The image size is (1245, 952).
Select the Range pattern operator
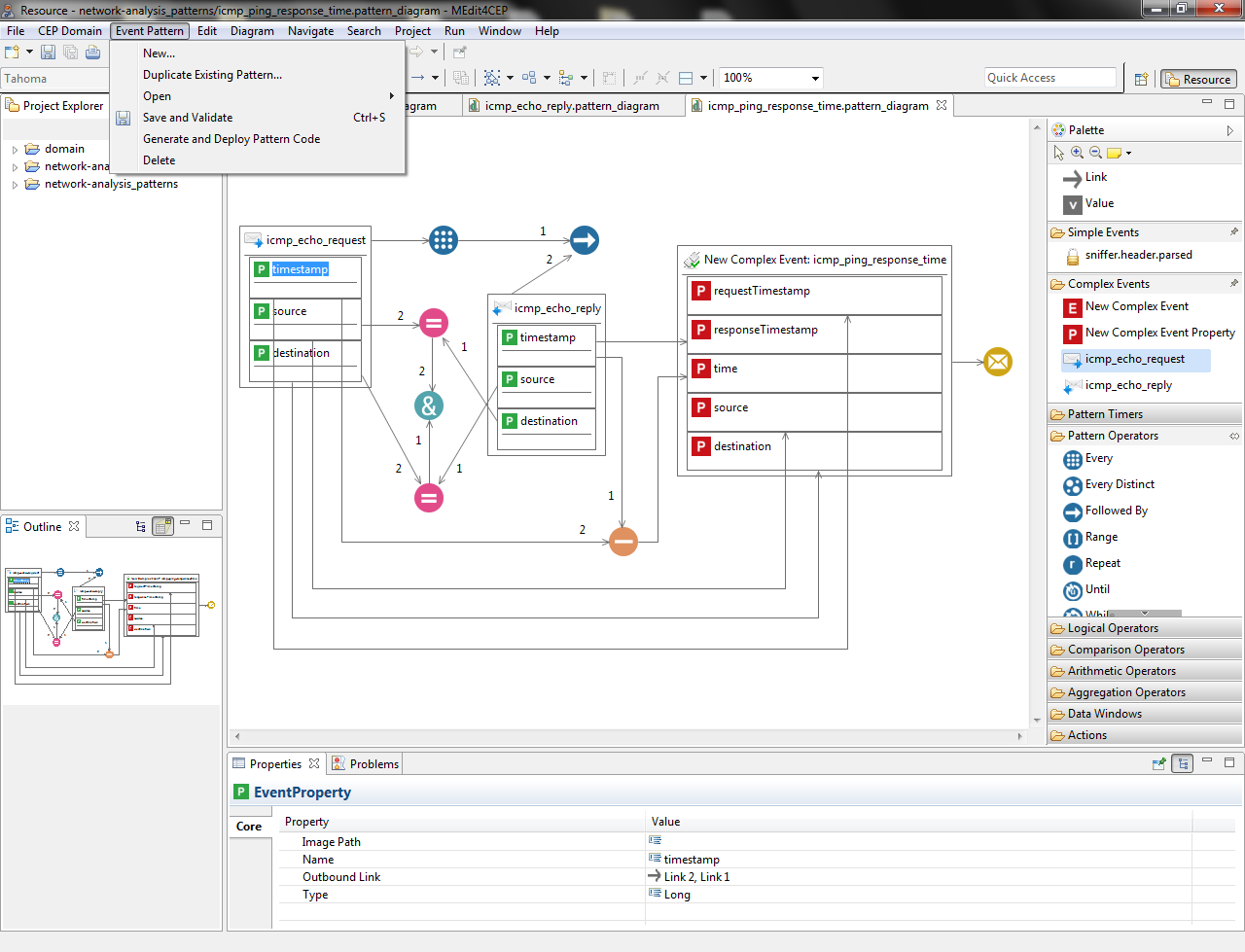coord(1090,538)
